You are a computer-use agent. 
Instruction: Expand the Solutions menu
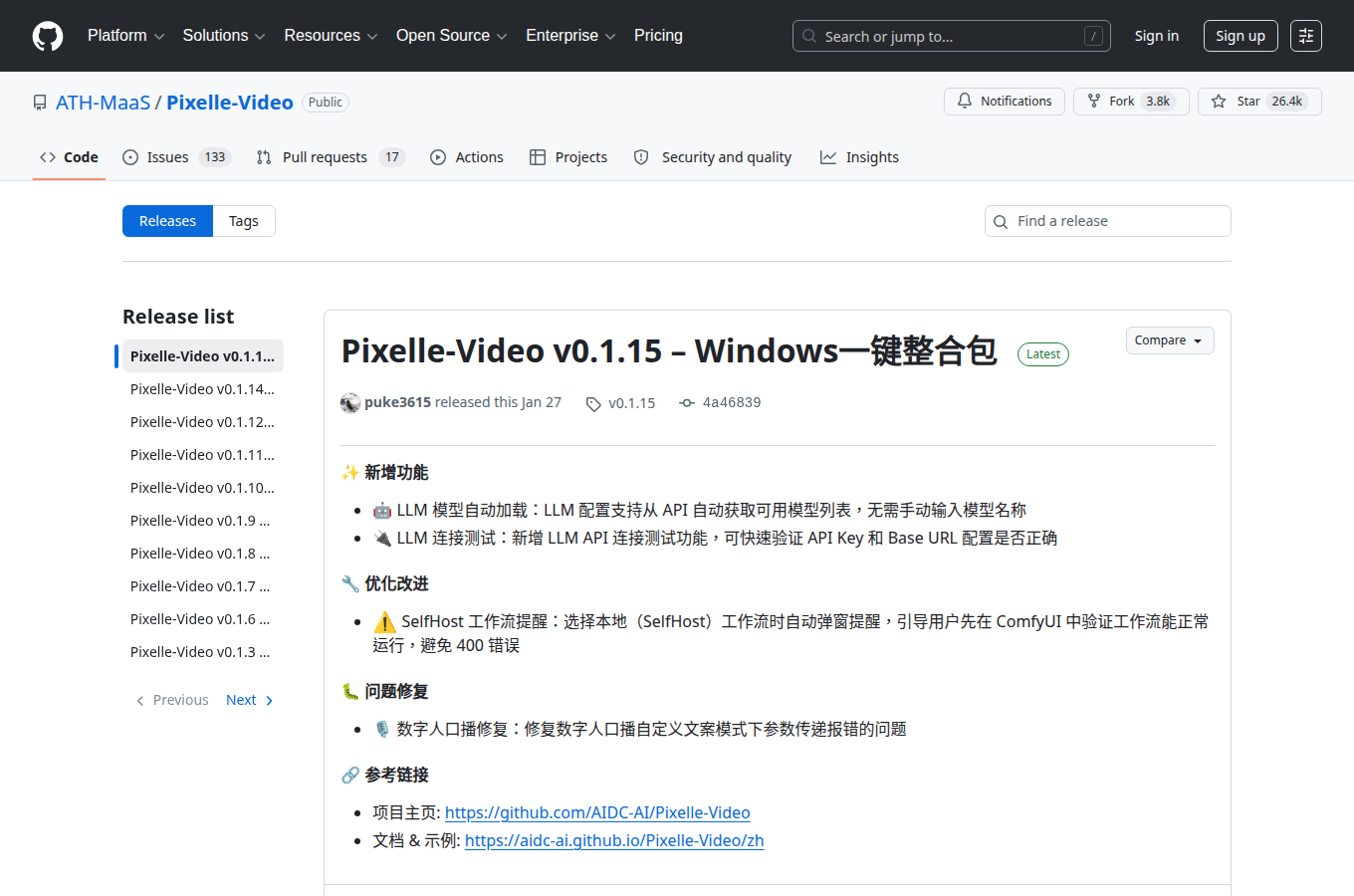[224, 36]
